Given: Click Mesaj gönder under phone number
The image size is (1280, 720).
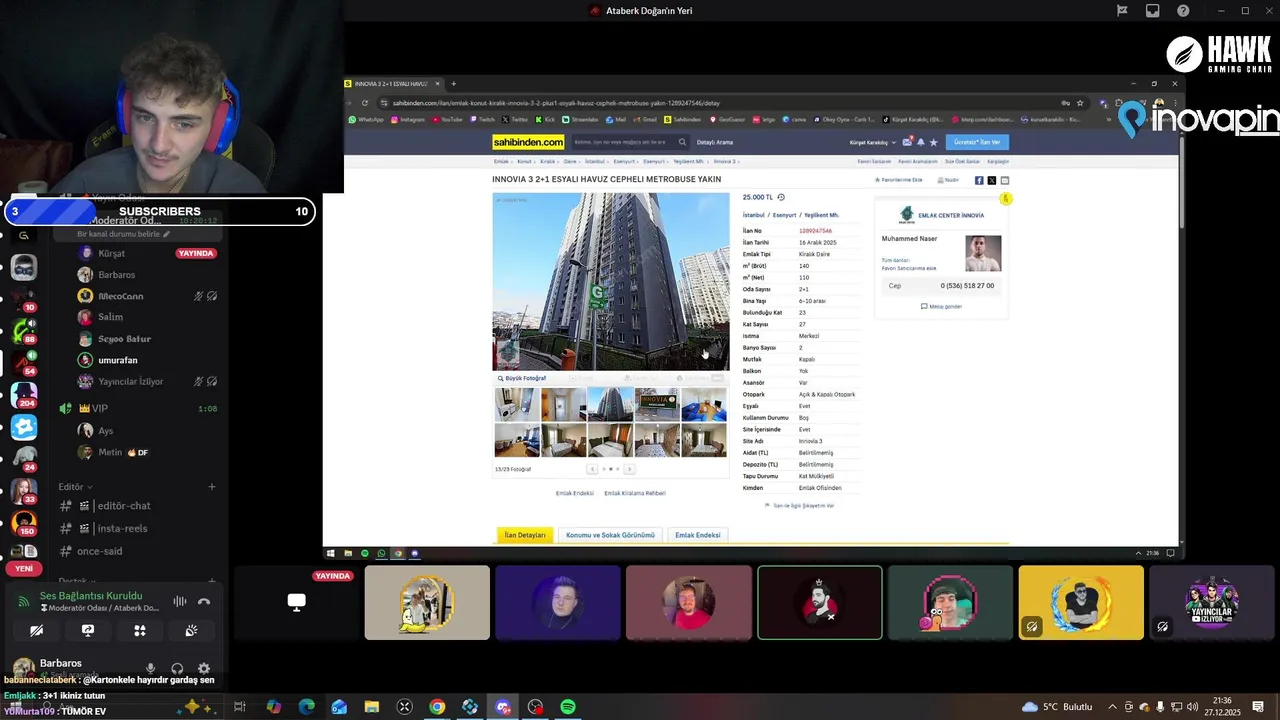Looking at the screenshot, I should (x=941, y=306).
